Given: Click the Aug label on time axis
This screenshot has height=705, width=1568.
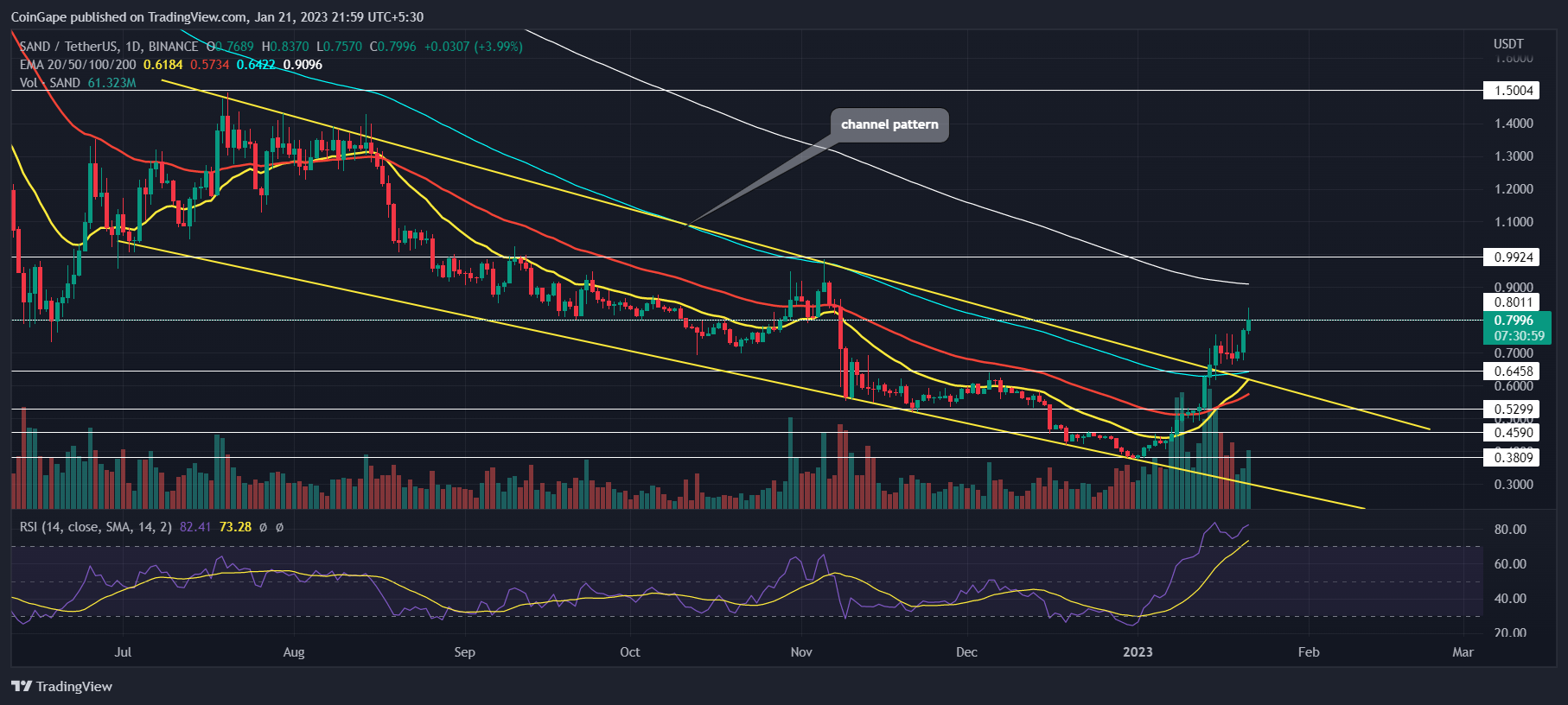Looking at the screenshot, I should [x=294, y=651].
